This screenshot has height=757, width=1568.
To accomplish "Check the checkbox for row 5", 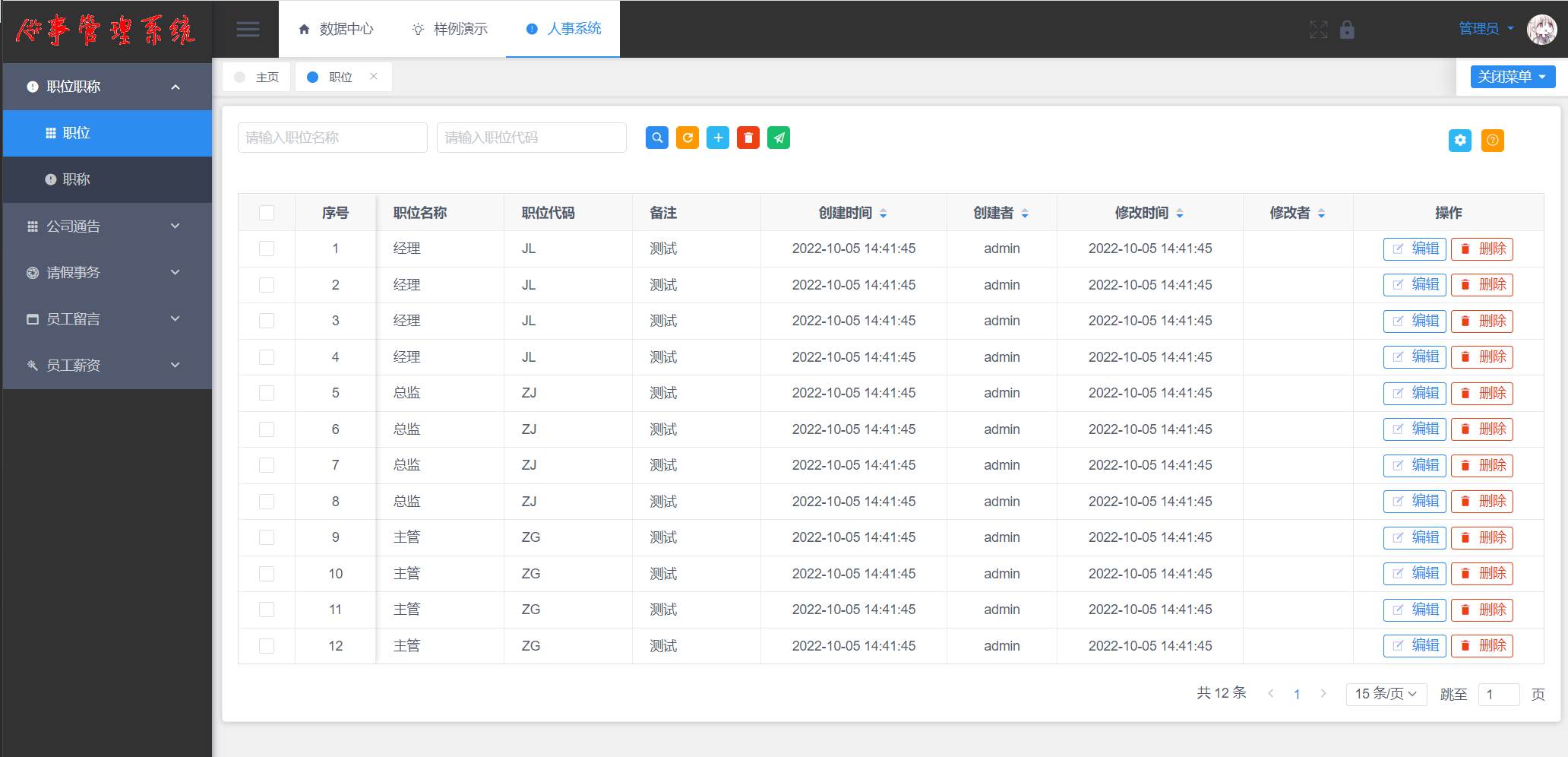I will pos(267,393).
